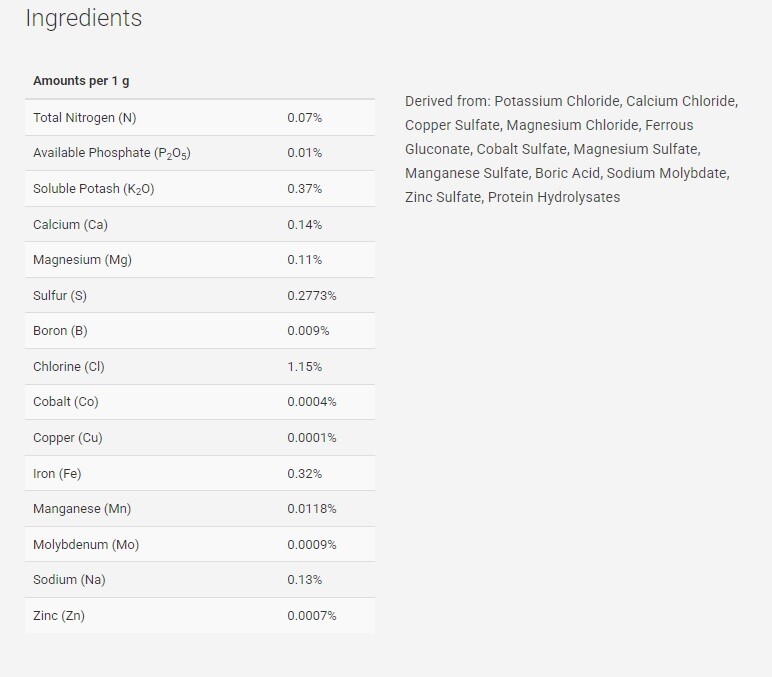Click the 'Derived from:' text
This screenshot has height=677, width=772.
coord(447,101)
